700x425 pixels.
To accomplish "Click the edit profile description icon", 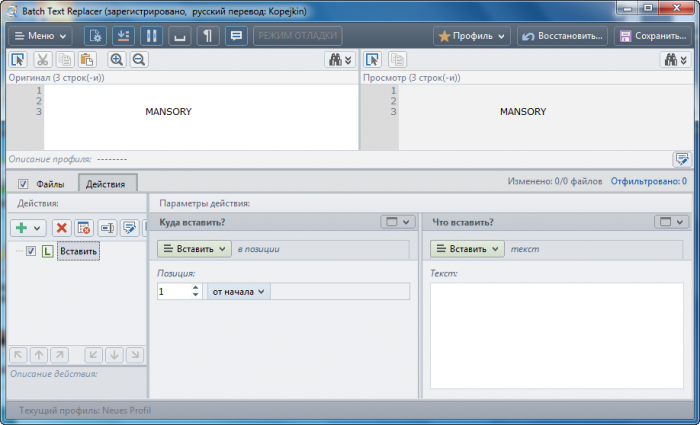I will coord(682,159).
